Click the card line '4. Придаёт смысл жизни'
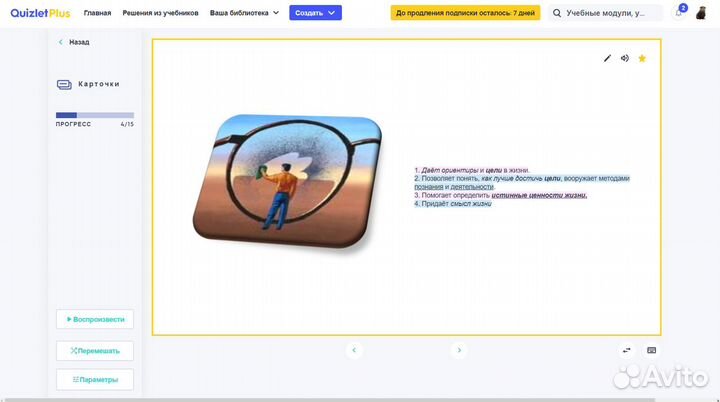 pos(453,204)
